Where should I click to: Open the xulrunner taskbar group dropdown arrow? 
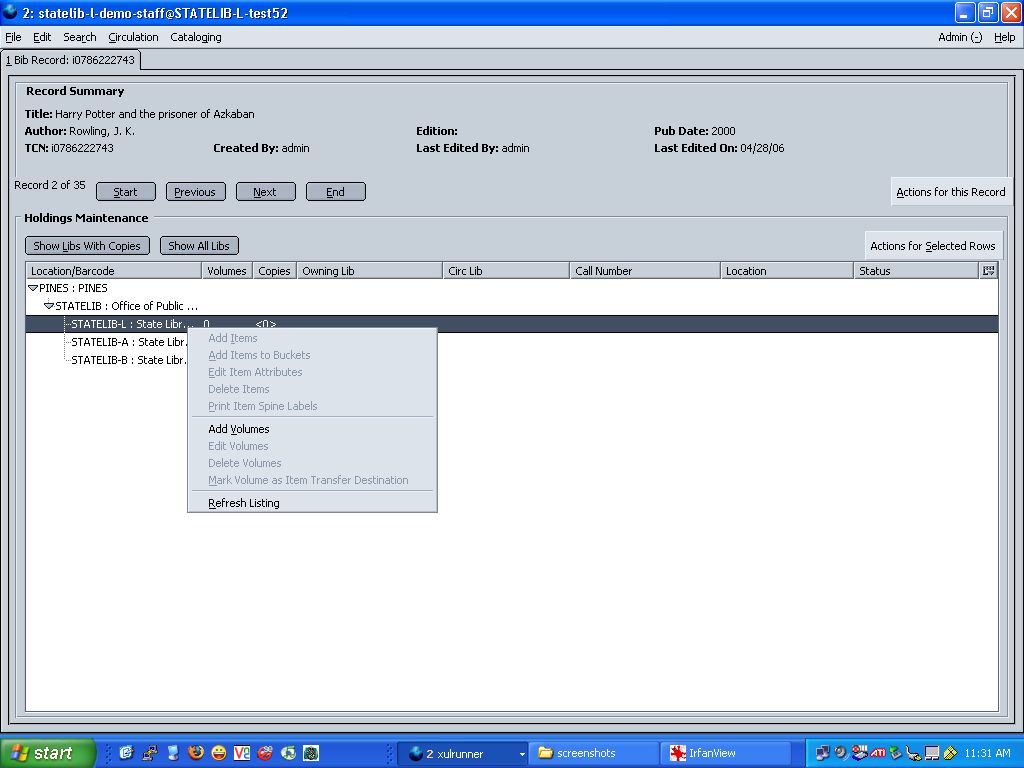[x=521, y=754]
